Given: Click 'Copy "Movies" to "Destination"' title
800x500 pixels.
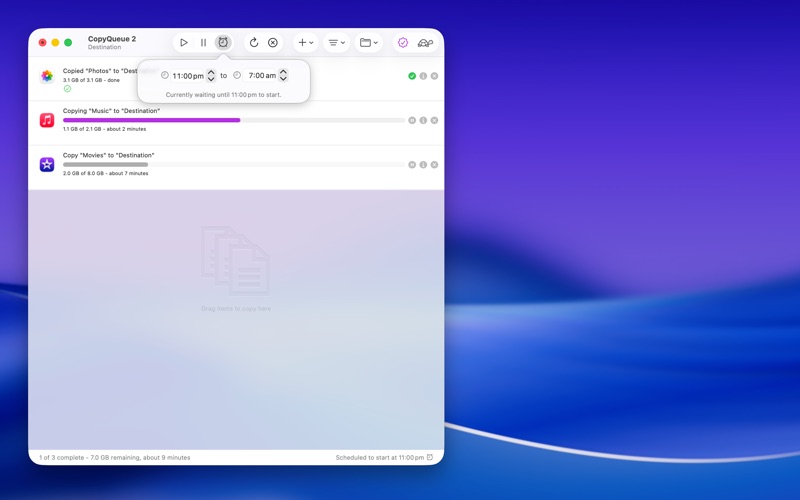Looking at the screenshot, I should 108,155.
